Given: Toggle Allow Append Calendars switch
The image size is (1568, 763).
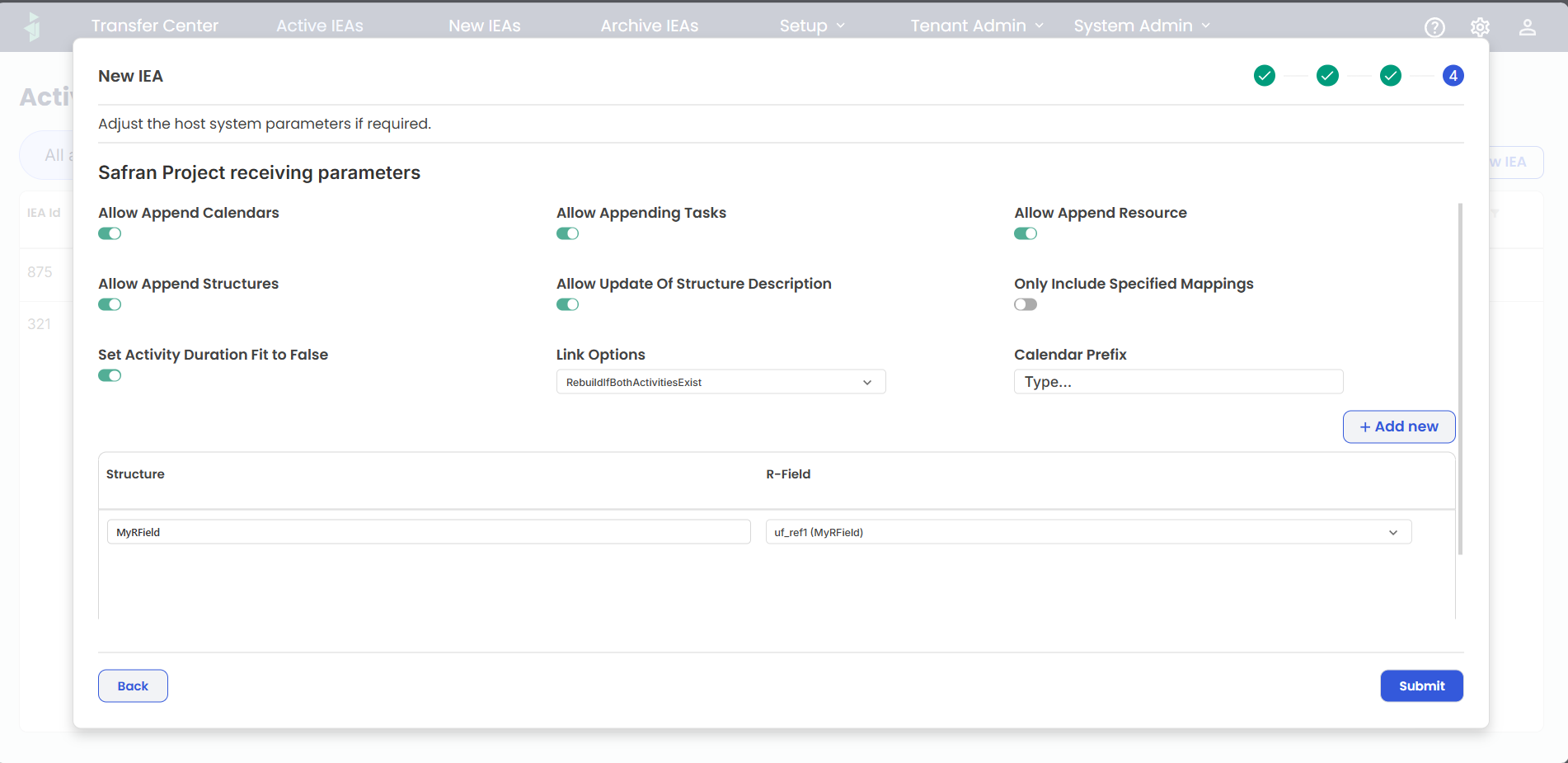Looking at the screenshot, I should coord(110,233).
